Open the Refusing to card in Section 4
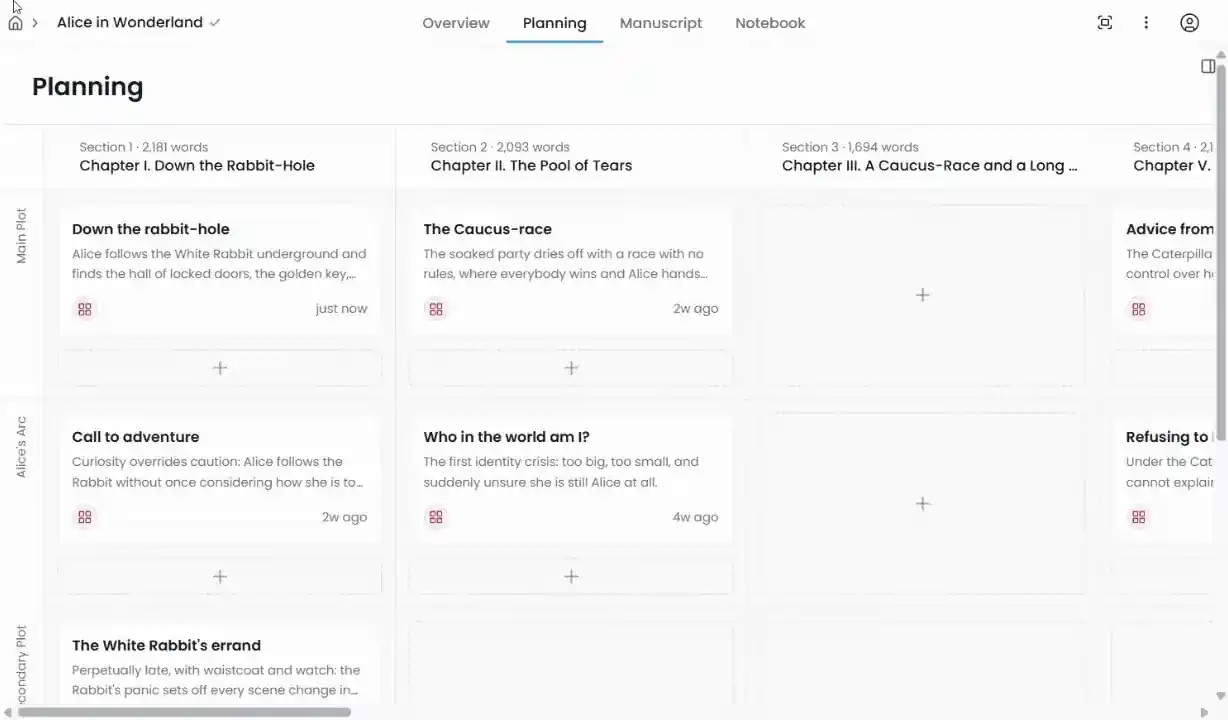Image resolution: width=1228 pixels, height=720 pixels. coord(1165,478)
